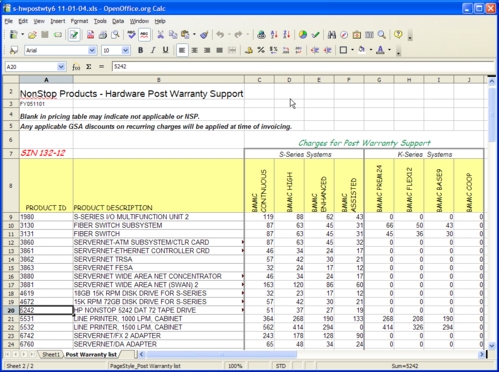The width and height of the screenshot is (499, 372).
Task: Open the Font Name dropdown showing Arial
Action: [92, 50]
